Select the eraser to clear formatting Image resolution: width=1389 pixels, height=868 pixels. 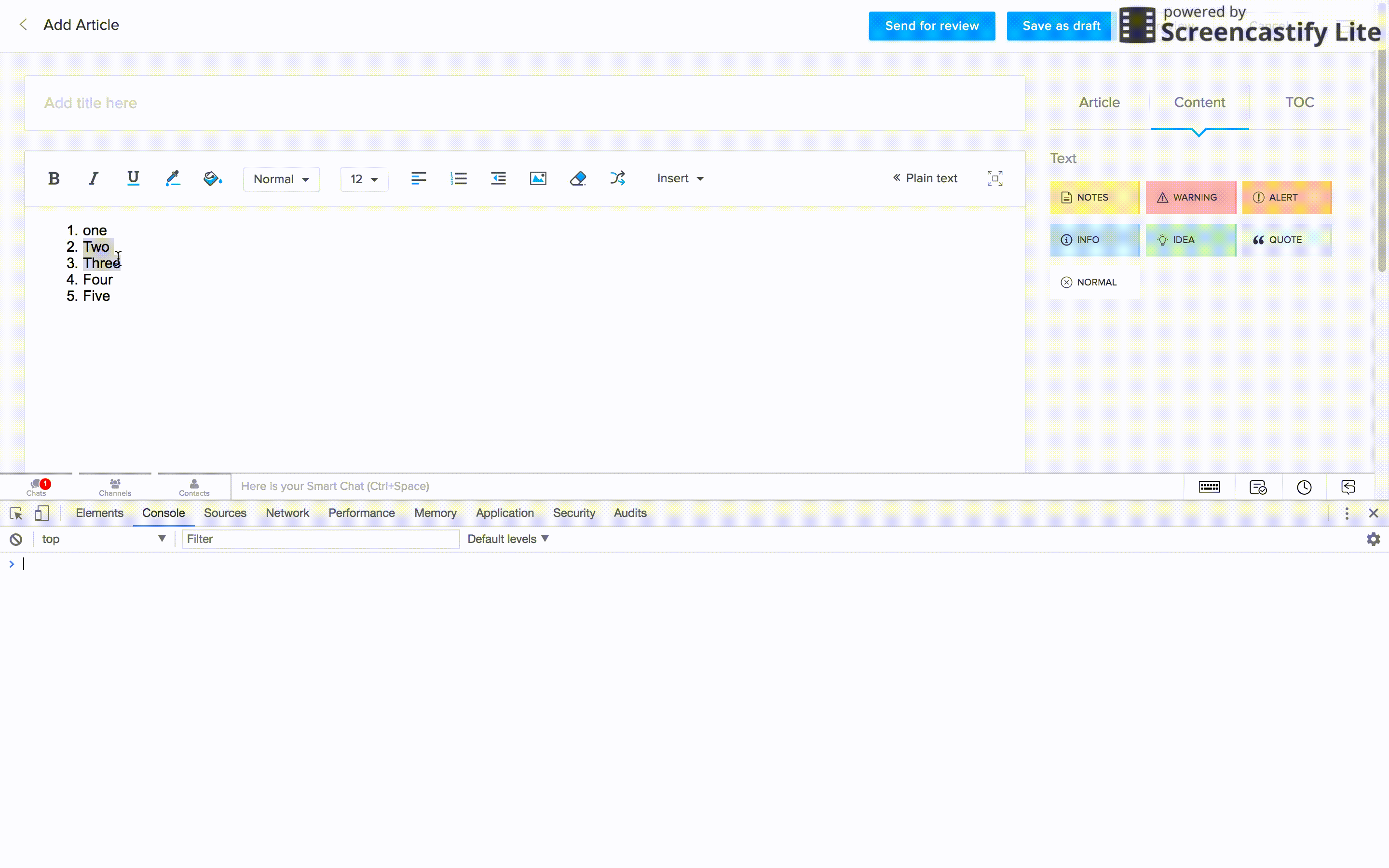[x=577, y=178]
